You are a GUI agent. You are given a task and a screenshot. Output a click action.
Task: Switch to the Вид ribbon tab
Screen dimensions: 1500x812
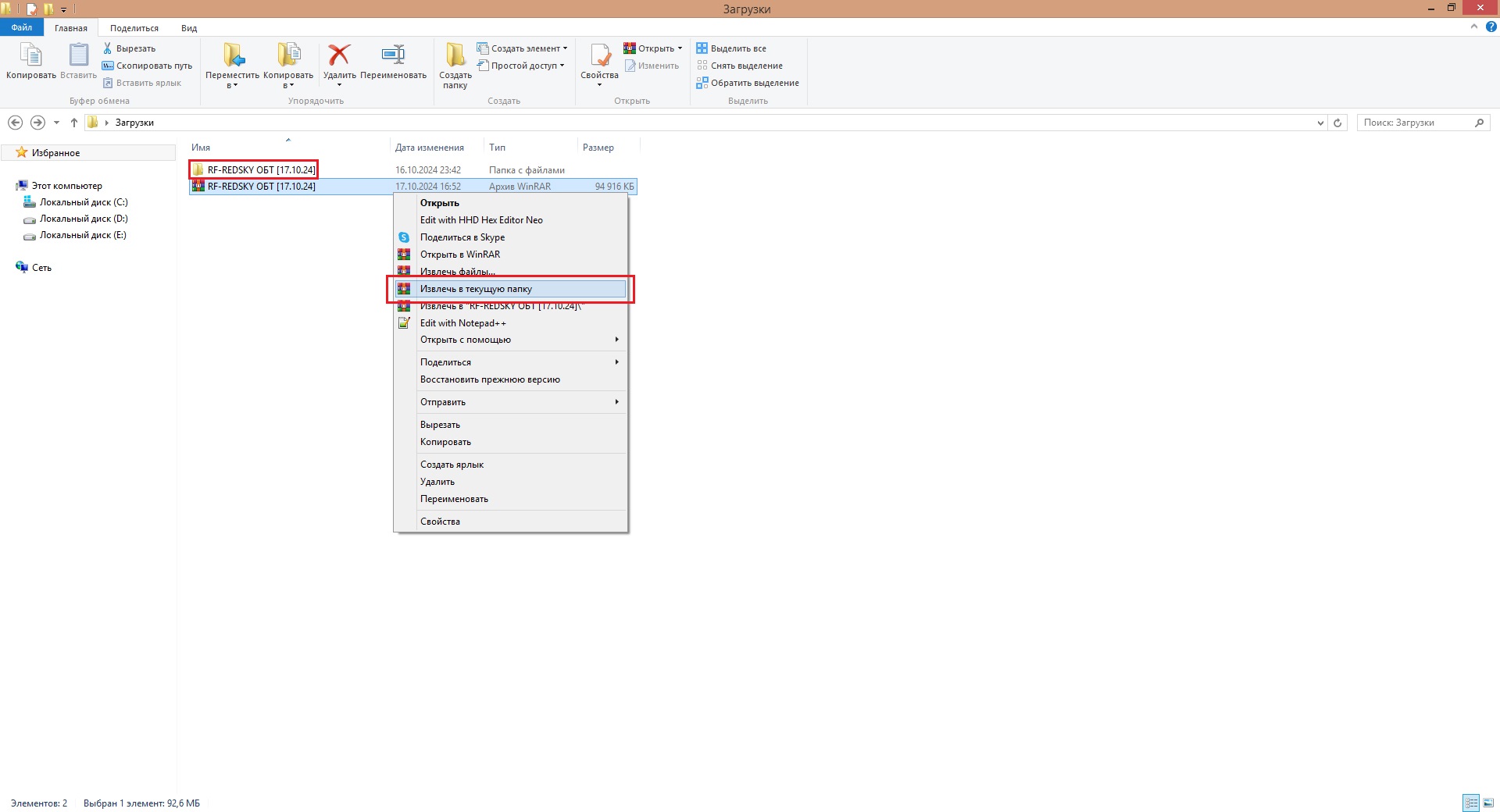(x=189, y=28)
